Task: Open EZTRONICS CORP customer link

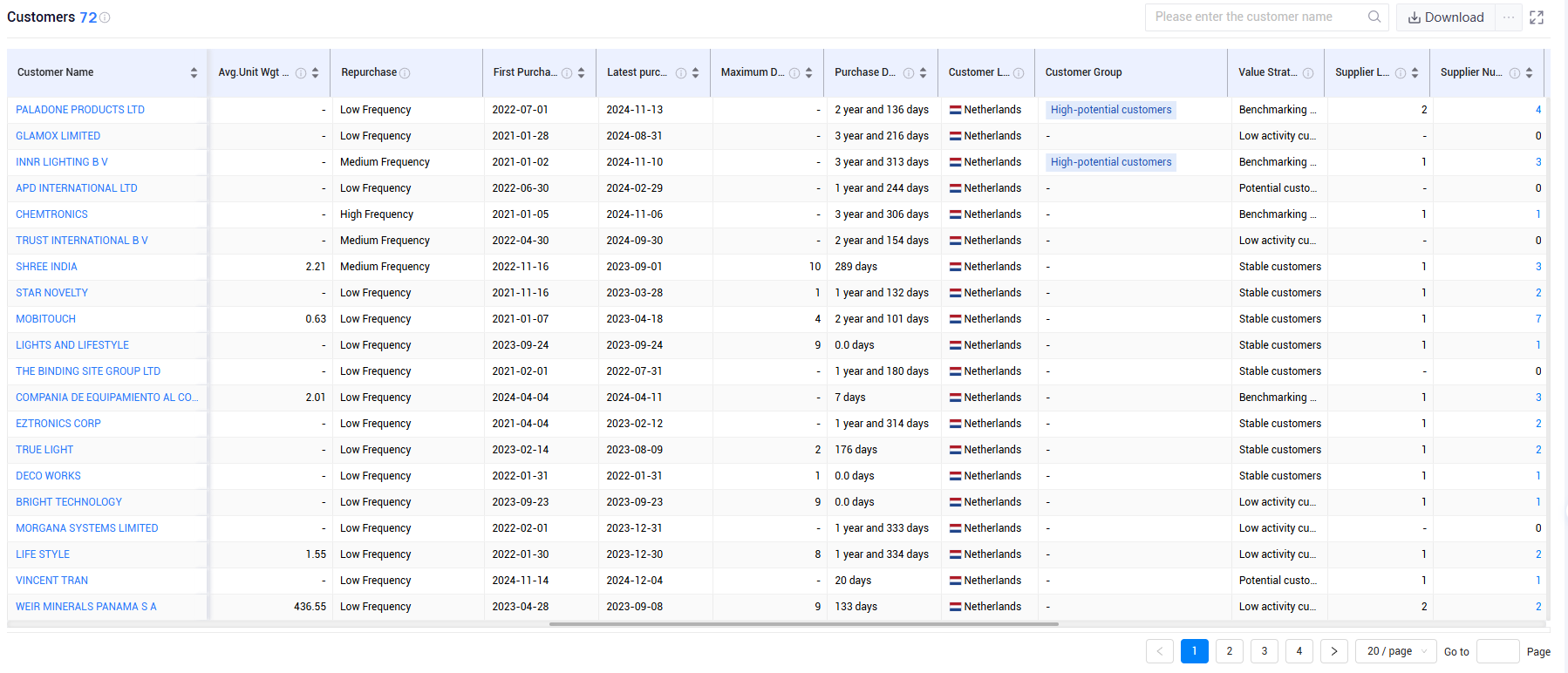Action: coord(58,424)
